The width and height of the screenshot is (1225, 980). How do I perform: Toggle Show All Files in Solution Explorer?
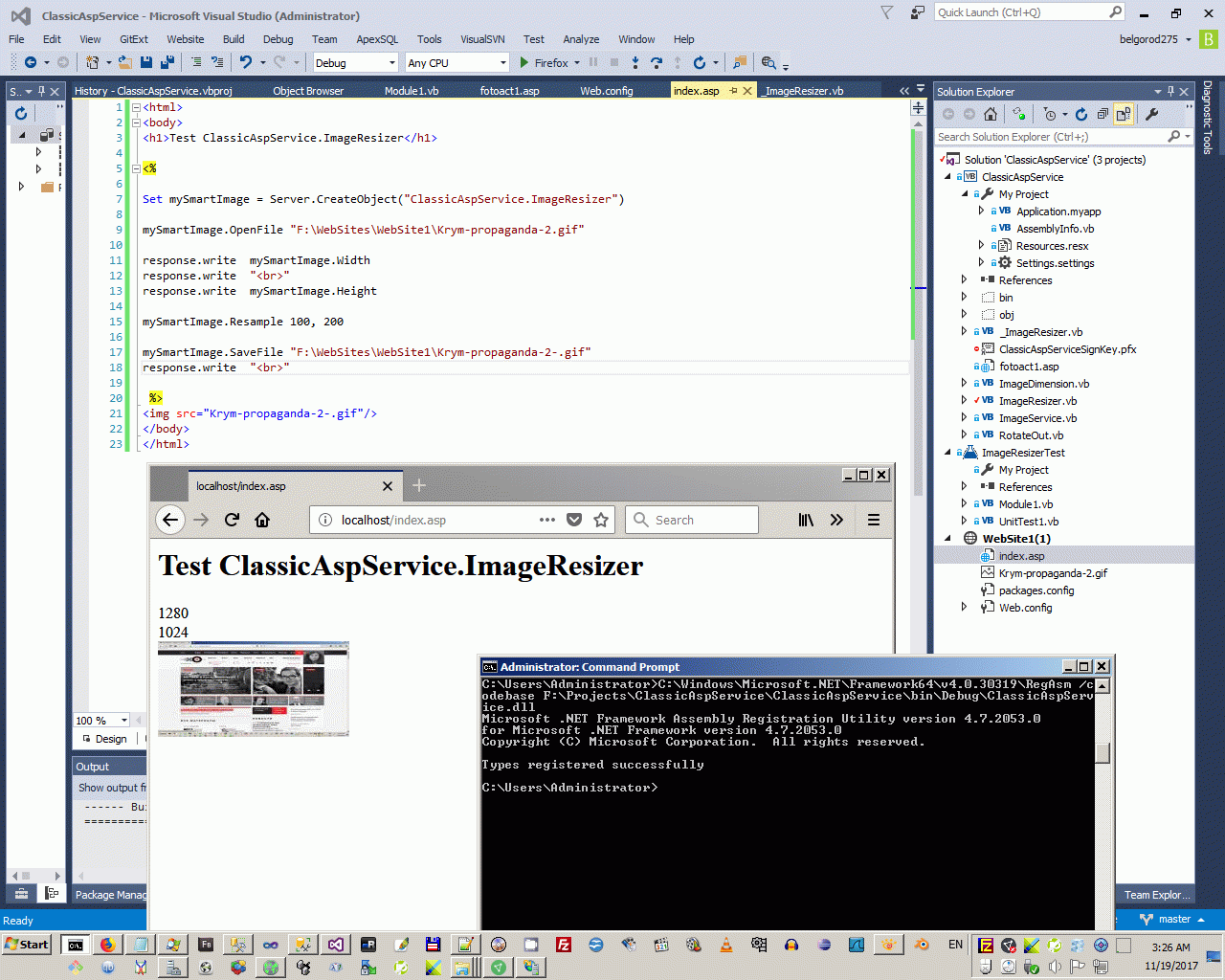point(1124,114)
